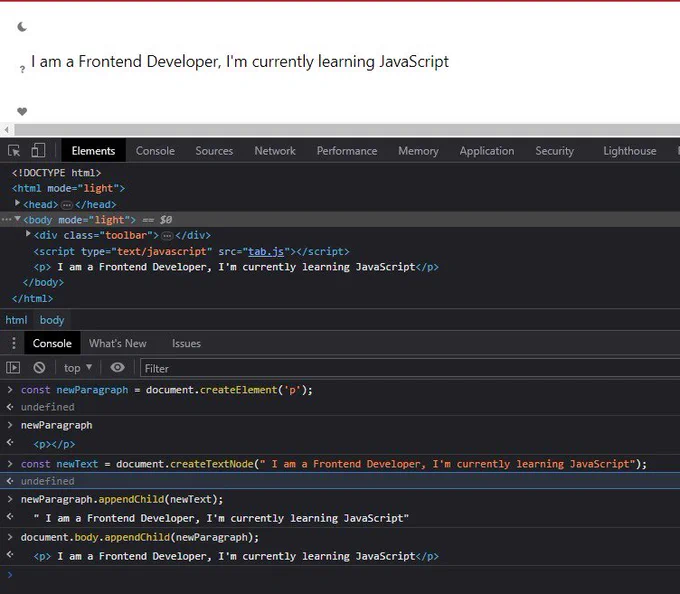The image size is (680, 594).
Task: Click the console prompt input line
Action: (340, 575)
